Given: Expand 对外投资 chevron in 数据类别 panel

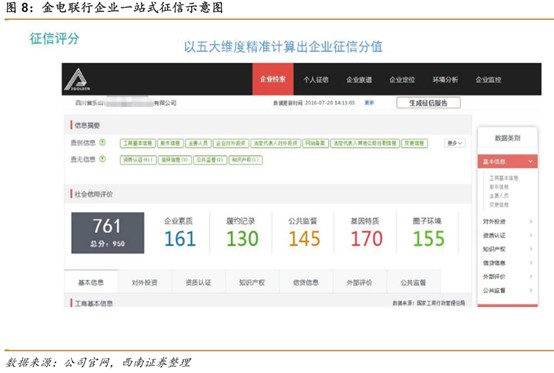Looking at the screenshot, I should [531, 221].
